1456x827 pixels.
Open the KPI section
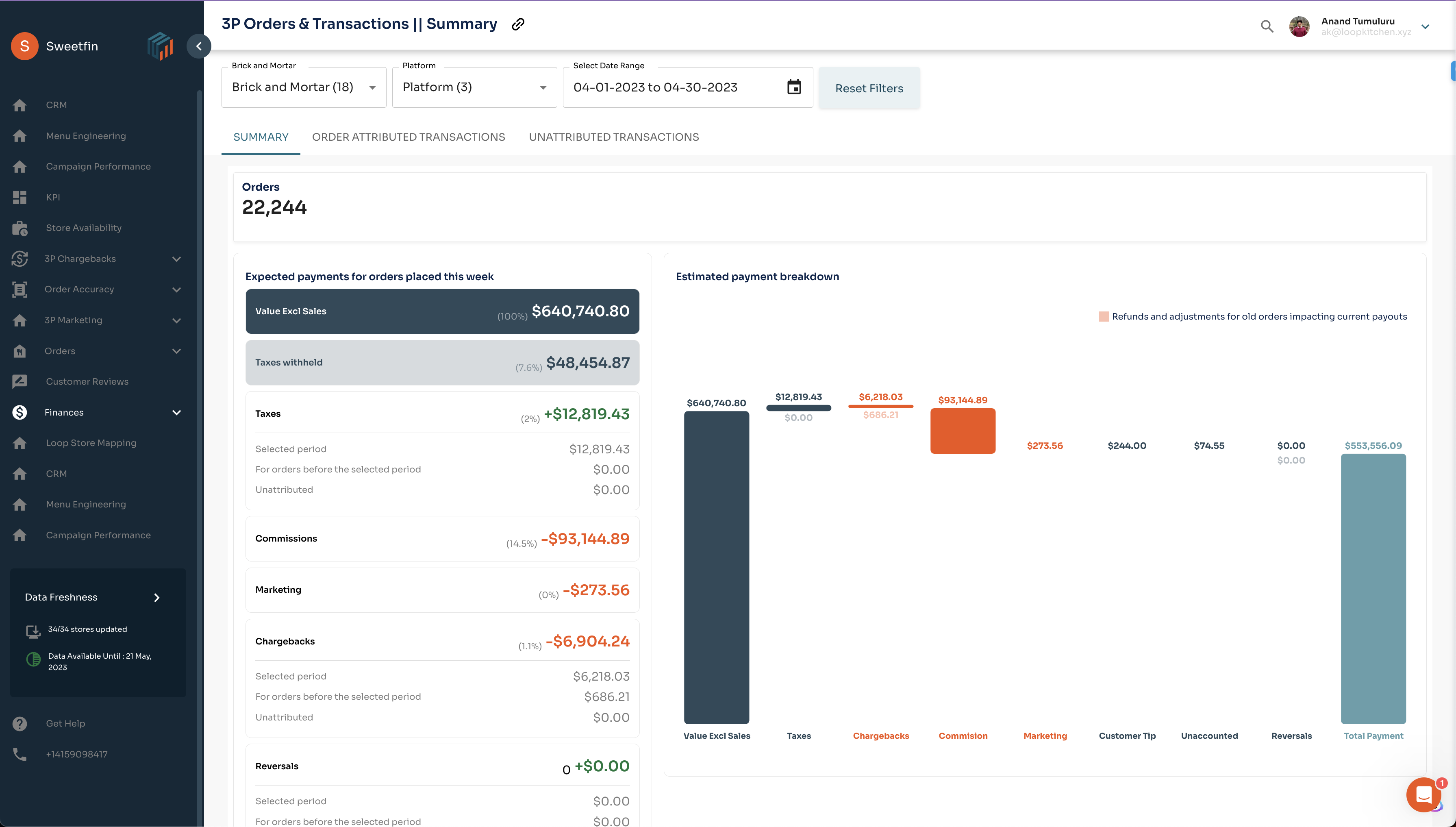[x=53, y=197]
